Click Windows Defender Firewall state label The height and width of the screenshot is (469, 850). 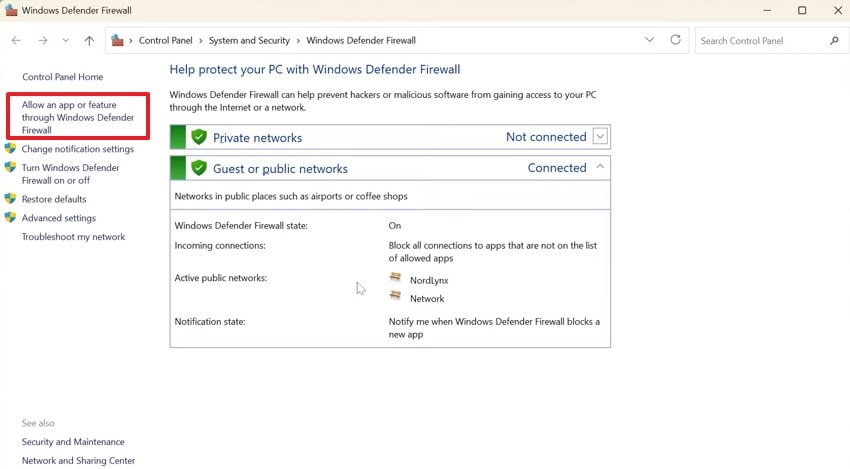click(241, 226)
